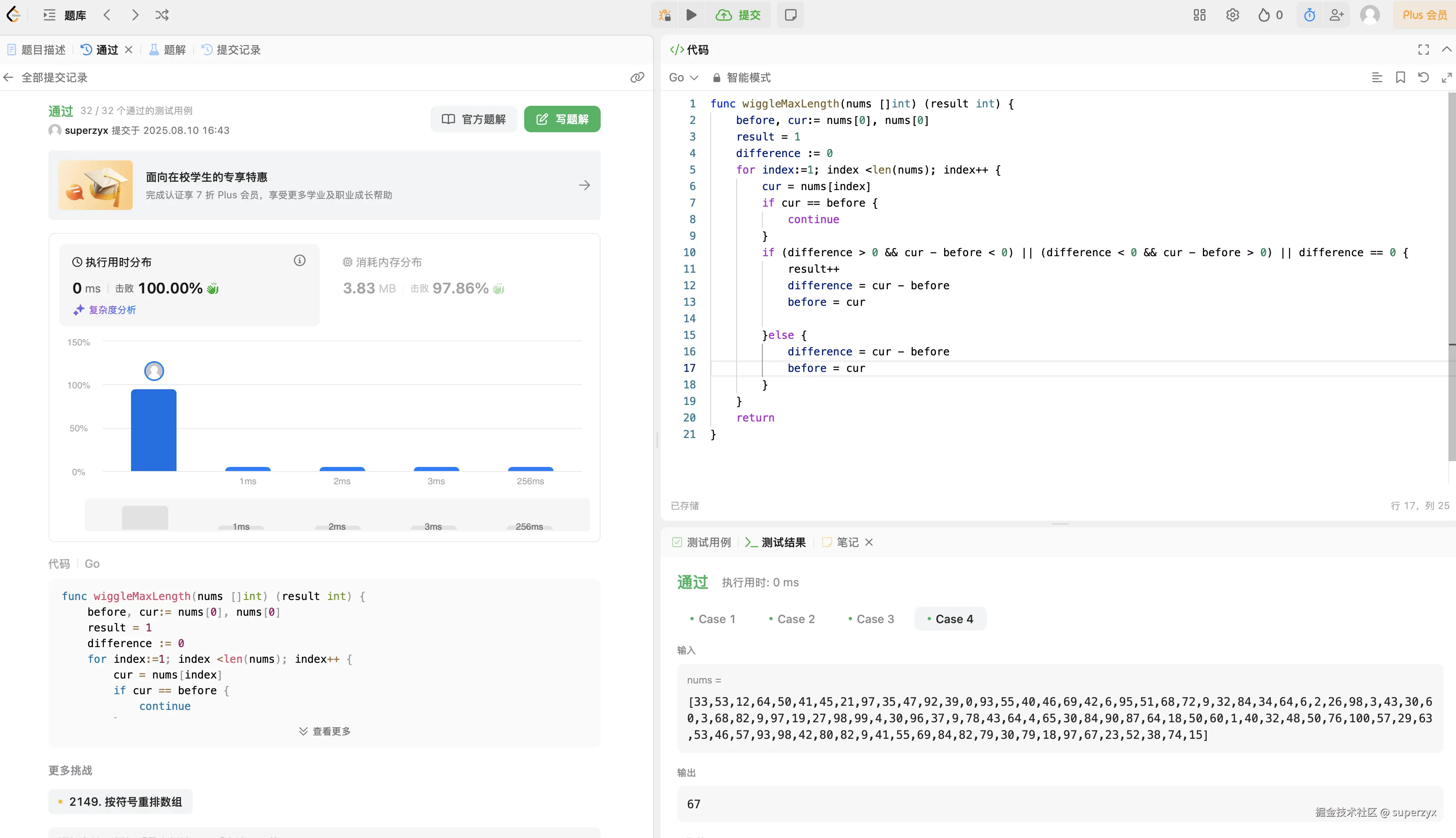Copy submission link icon
This screenshot has height=838, width=1456.
point(637,77)
